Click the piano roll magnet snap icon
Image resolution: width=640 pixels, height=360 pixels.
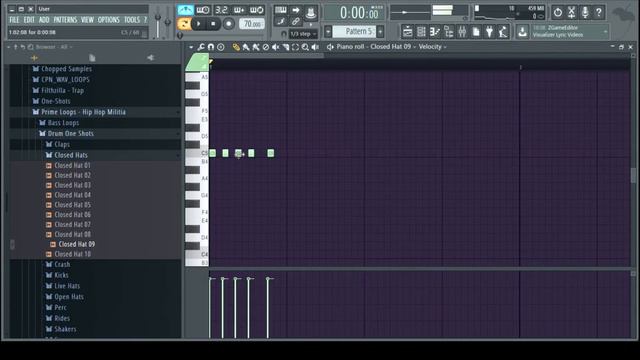[211, 47]
